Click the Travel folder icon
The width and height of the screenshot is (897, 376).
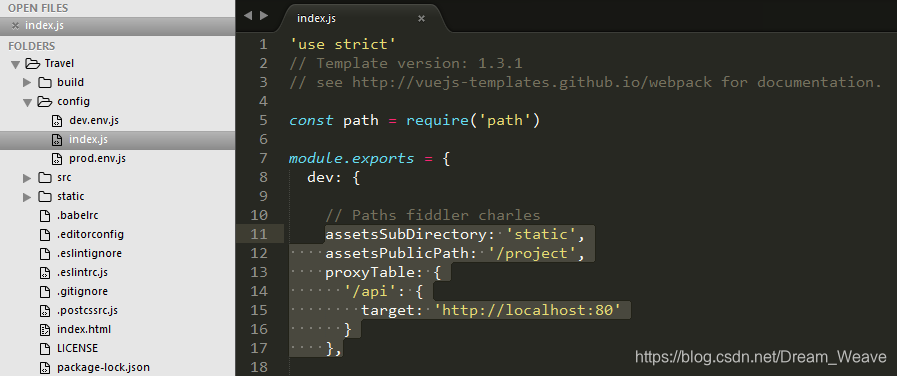tap(33, 64)
